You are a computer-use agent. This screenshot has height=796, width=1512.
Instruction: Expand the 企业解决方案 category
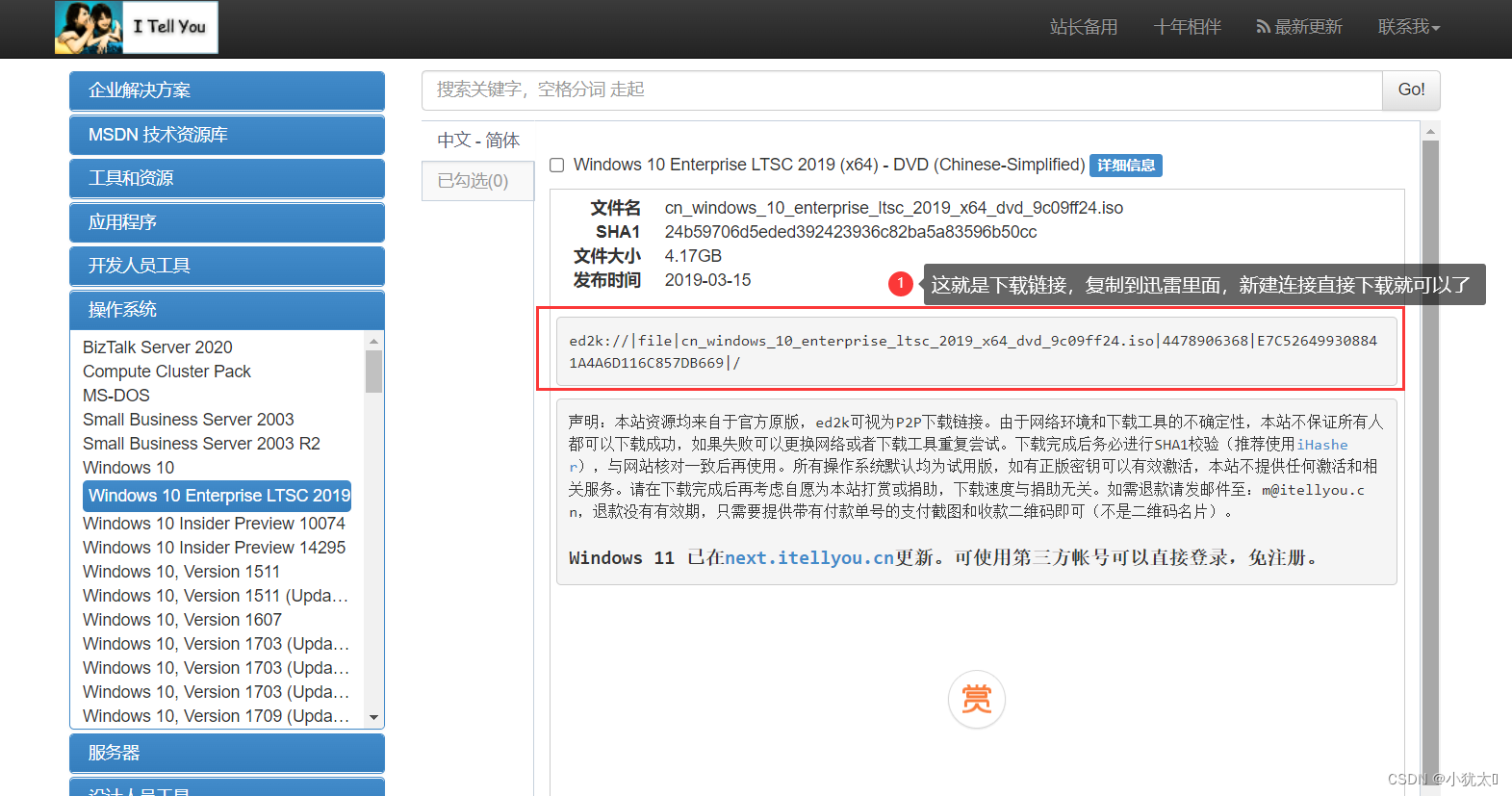click(x=227, y=90)
